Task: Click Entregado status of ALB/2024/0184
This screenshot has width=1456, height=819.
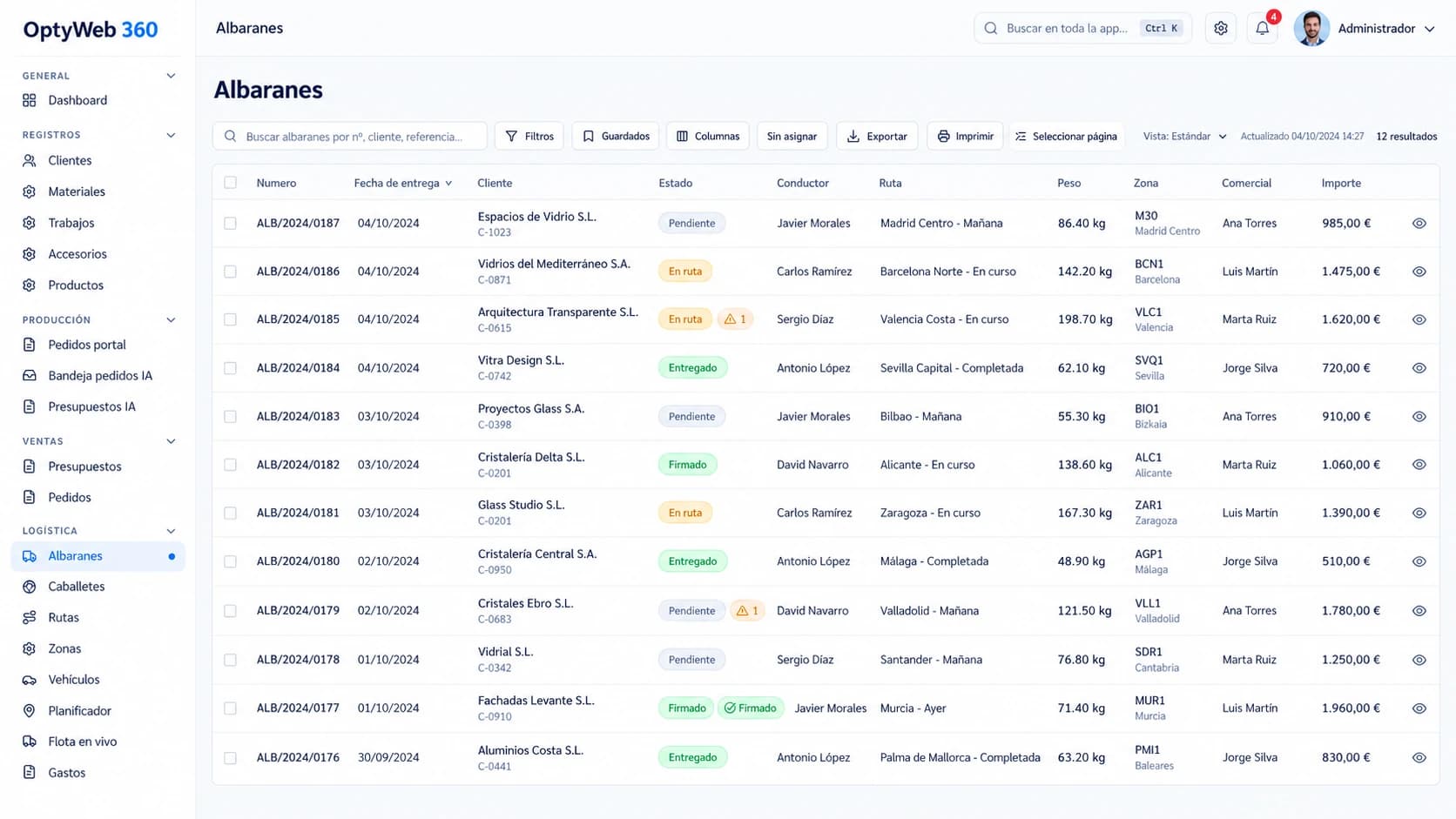Action: point(692,368)
